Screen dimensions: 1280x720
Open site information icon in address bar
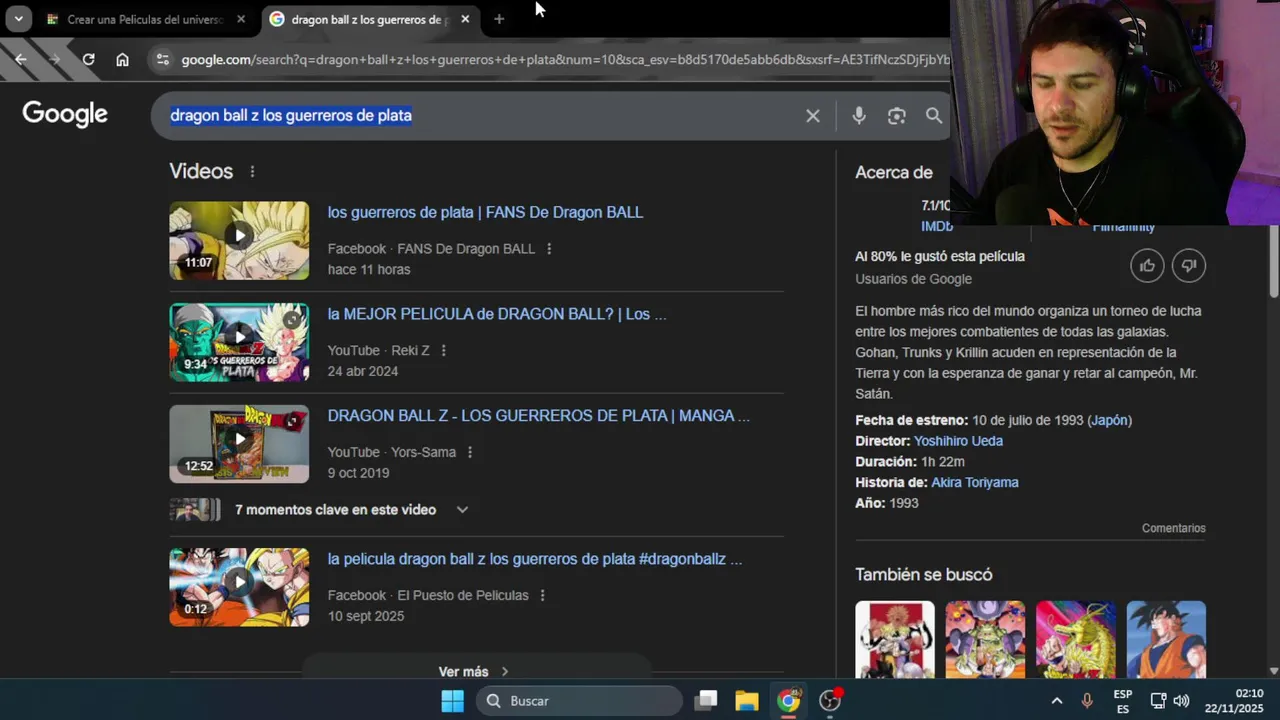click(x=163, y=59)
